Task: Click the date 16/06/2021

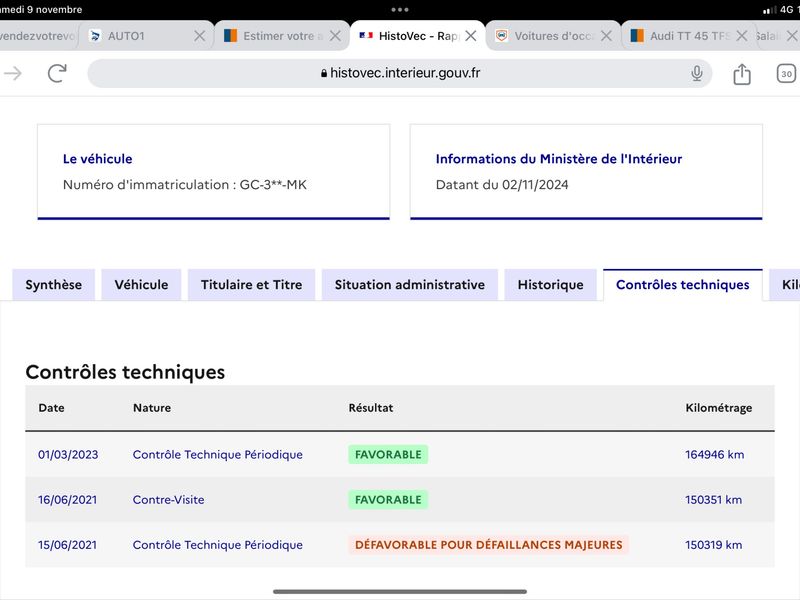Action: tap(67, 499)
